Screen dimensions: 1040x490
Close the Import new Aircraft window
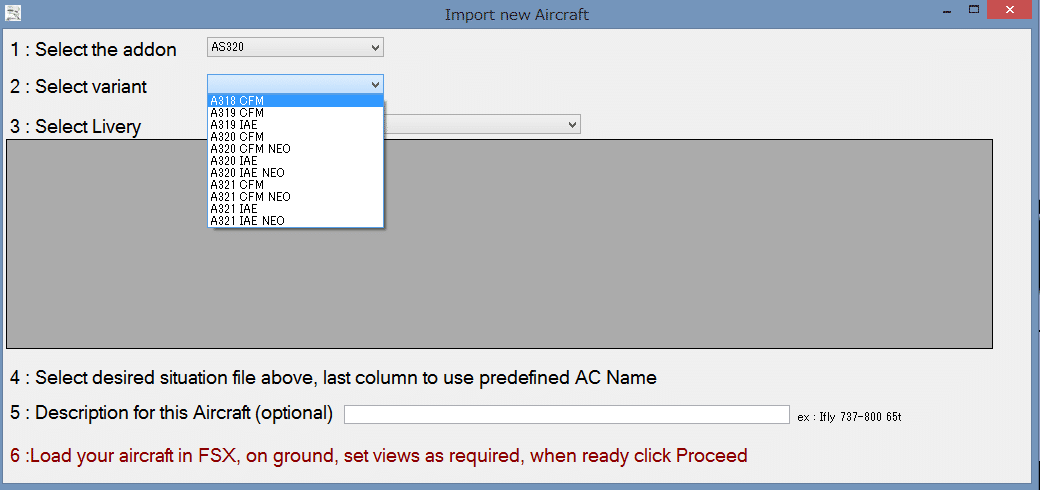point(1011,10)
